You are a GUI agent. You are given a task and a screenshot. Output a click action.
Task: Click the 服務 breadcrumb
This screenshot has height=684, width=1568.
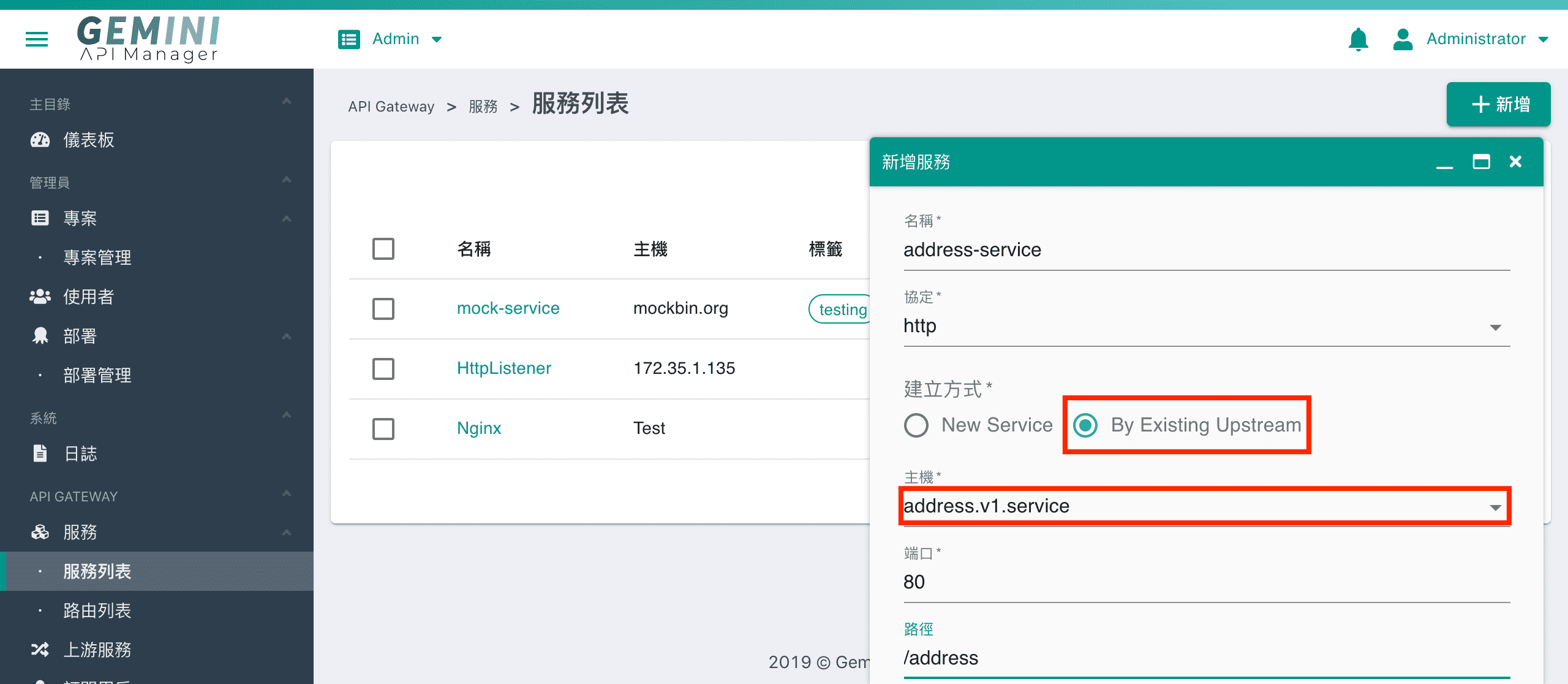click(483, 107)
